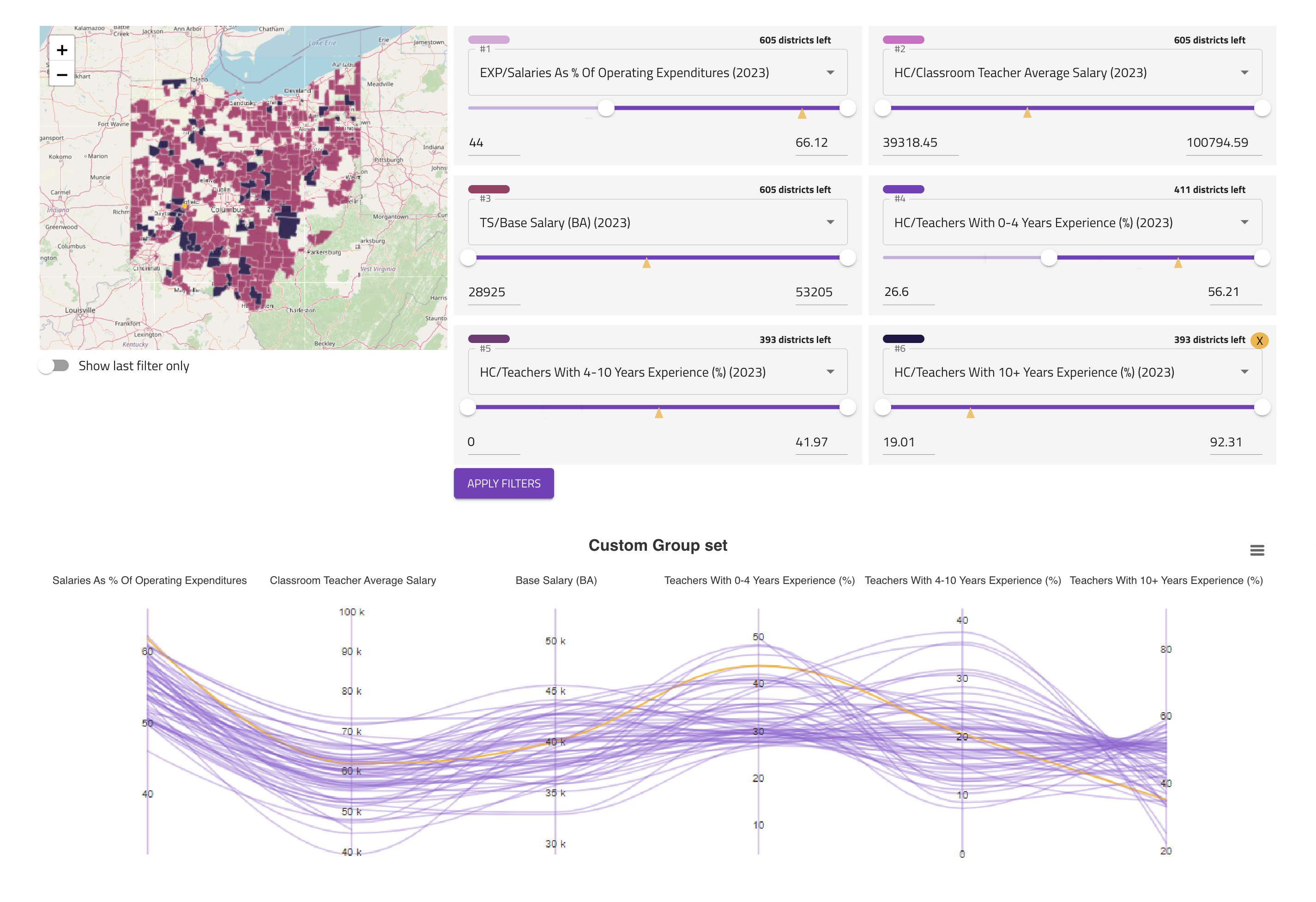The height and width of the screenshot is (902, 1316).
Task: Click the left slider handle of filter #4
Action: click(1049, 258)
